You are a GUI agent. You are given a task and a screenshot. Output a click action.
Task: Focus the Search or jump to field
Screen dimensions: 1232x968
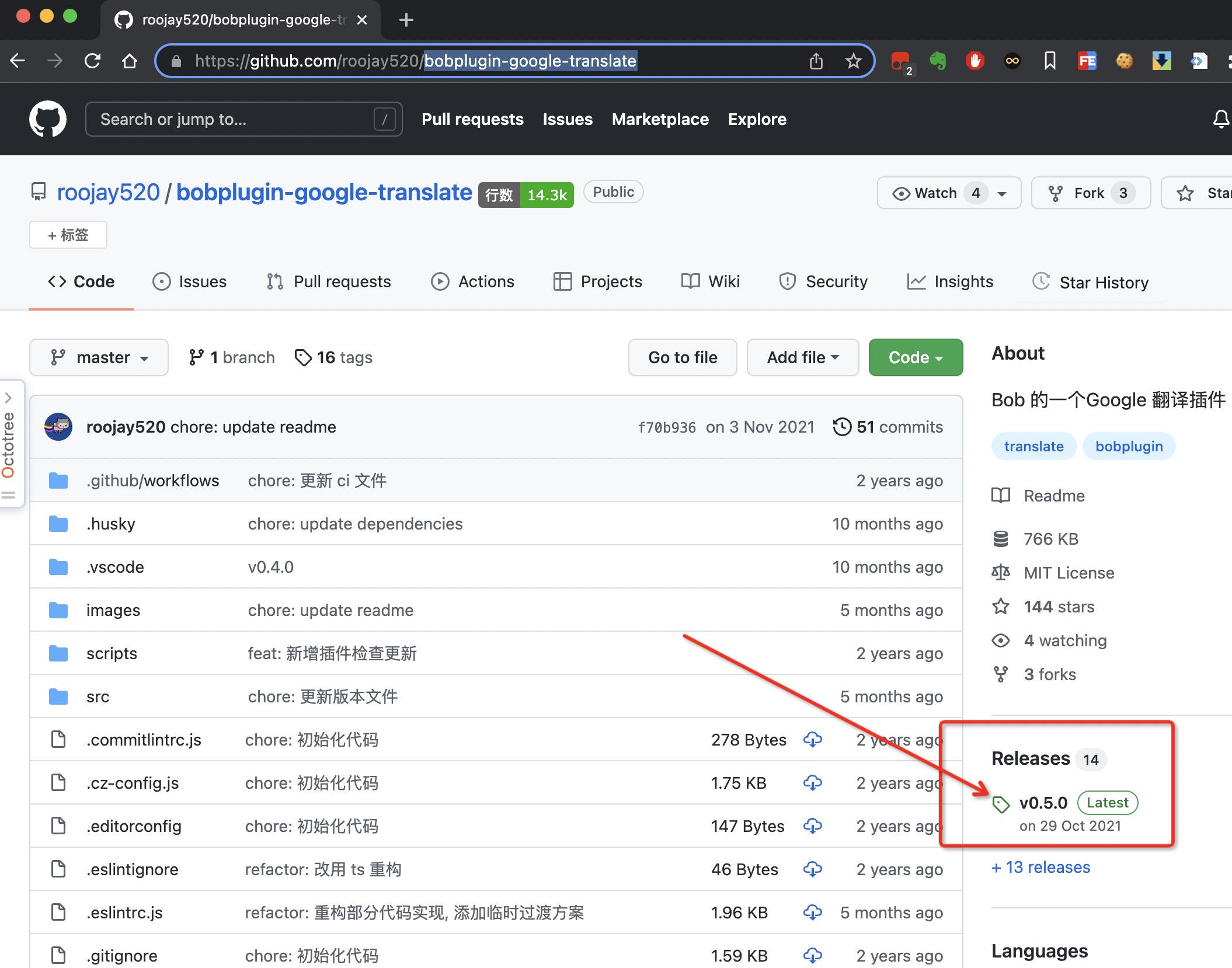coord(234,119)
